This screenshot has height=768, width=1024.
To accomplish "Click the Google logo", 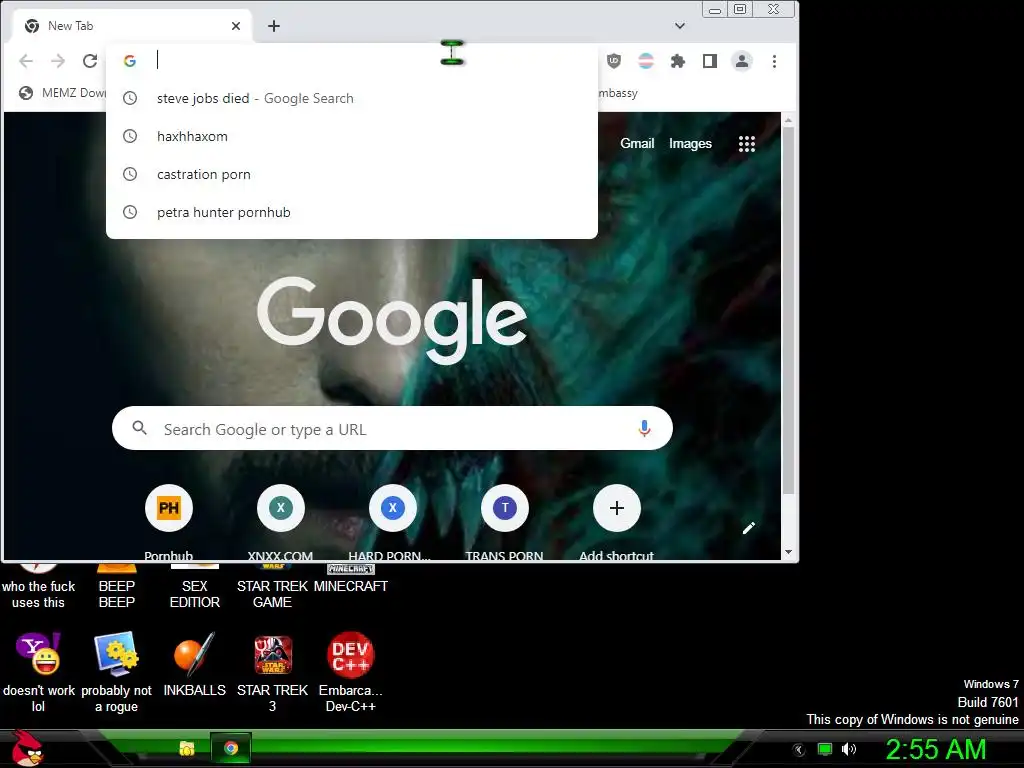I will (x=392, y=320).
